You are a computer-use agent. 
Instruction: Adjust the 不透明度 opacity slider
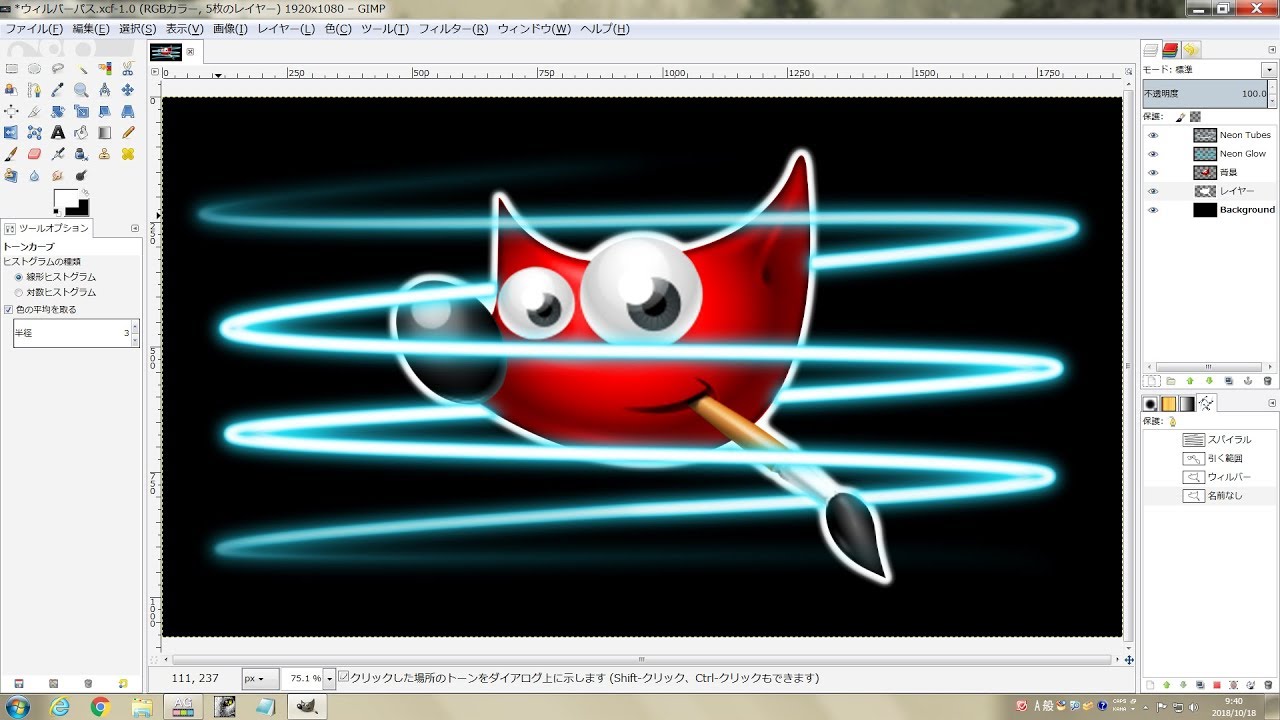click(1205, 93)
